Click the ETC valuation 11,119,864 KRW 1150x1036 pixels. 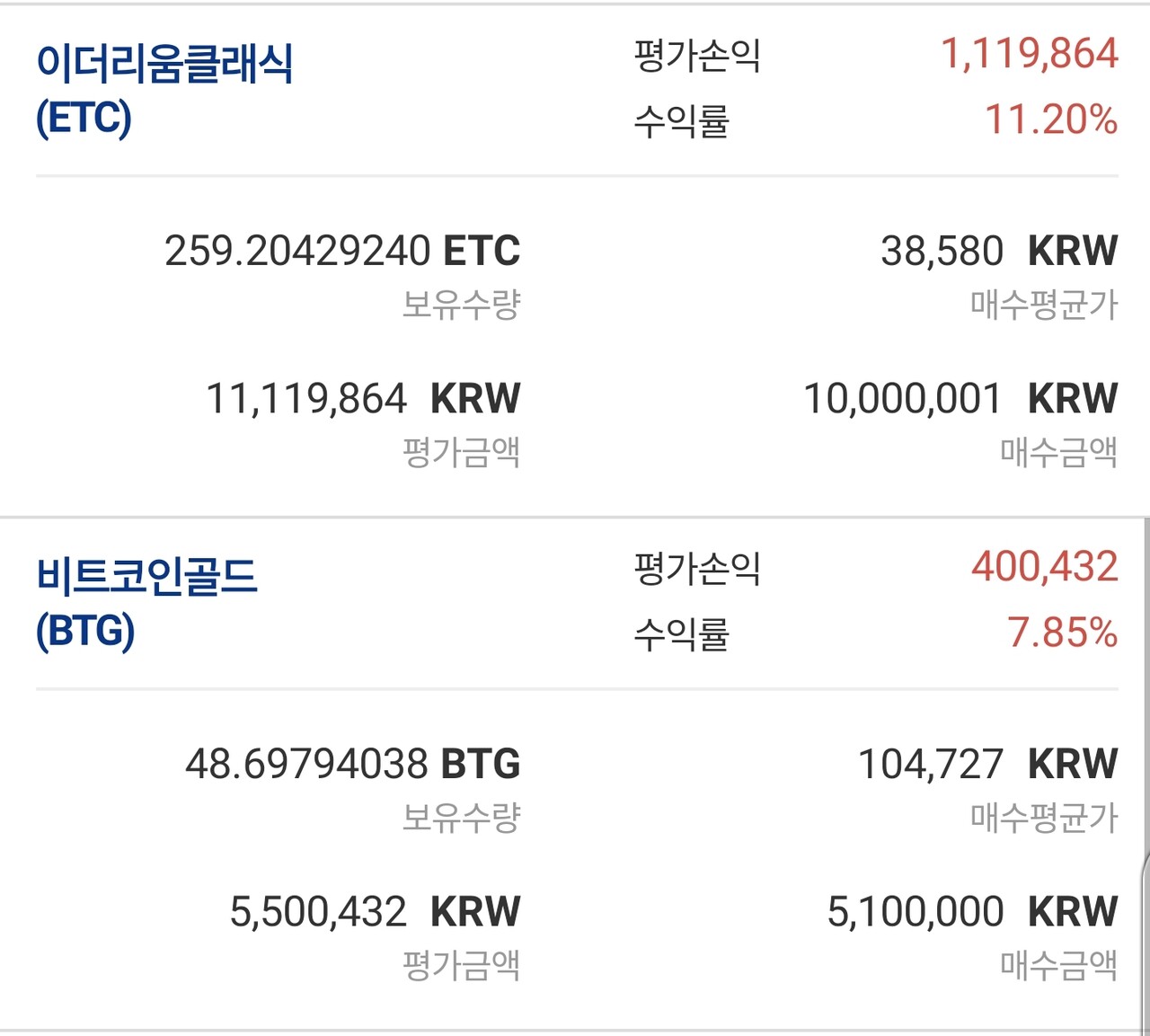[363, 398]
